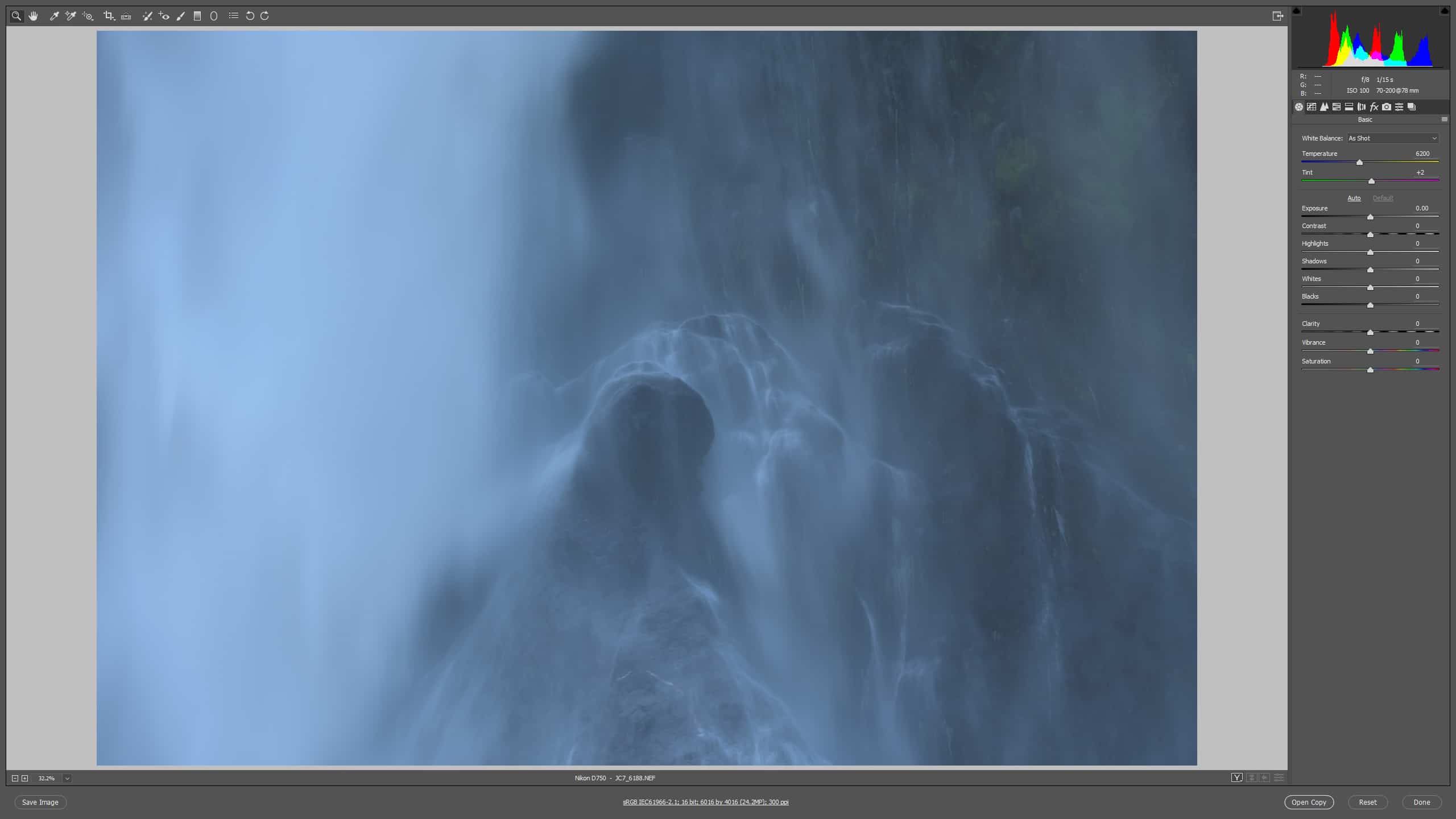
Task: Click the Open Copy button
Action: [x=1309, y=802]
